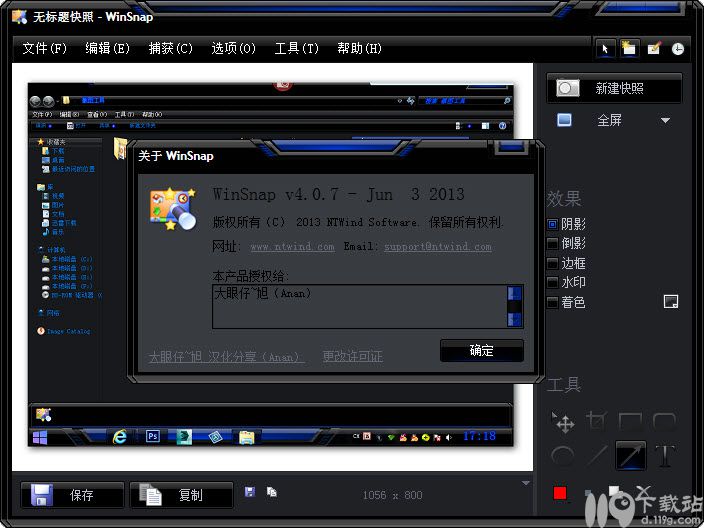Click the license box scrollbar up arrow
Image resolution: width=704 pixels, height=528 pixels.
coord(515,293)
